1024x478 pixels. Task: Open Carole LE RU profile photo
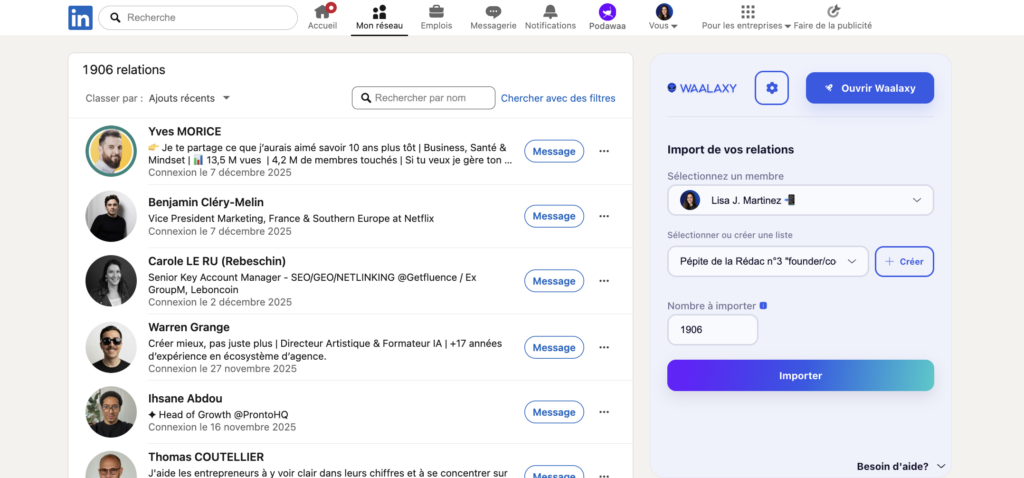tap(111, 281)
